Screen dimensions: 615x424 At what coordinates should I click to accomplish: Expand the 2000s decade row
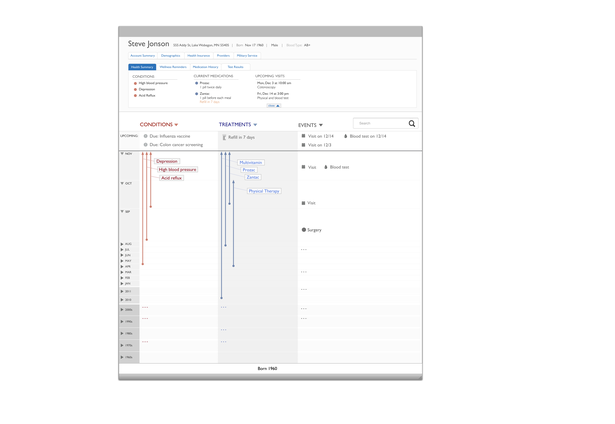tap(122, 310)
